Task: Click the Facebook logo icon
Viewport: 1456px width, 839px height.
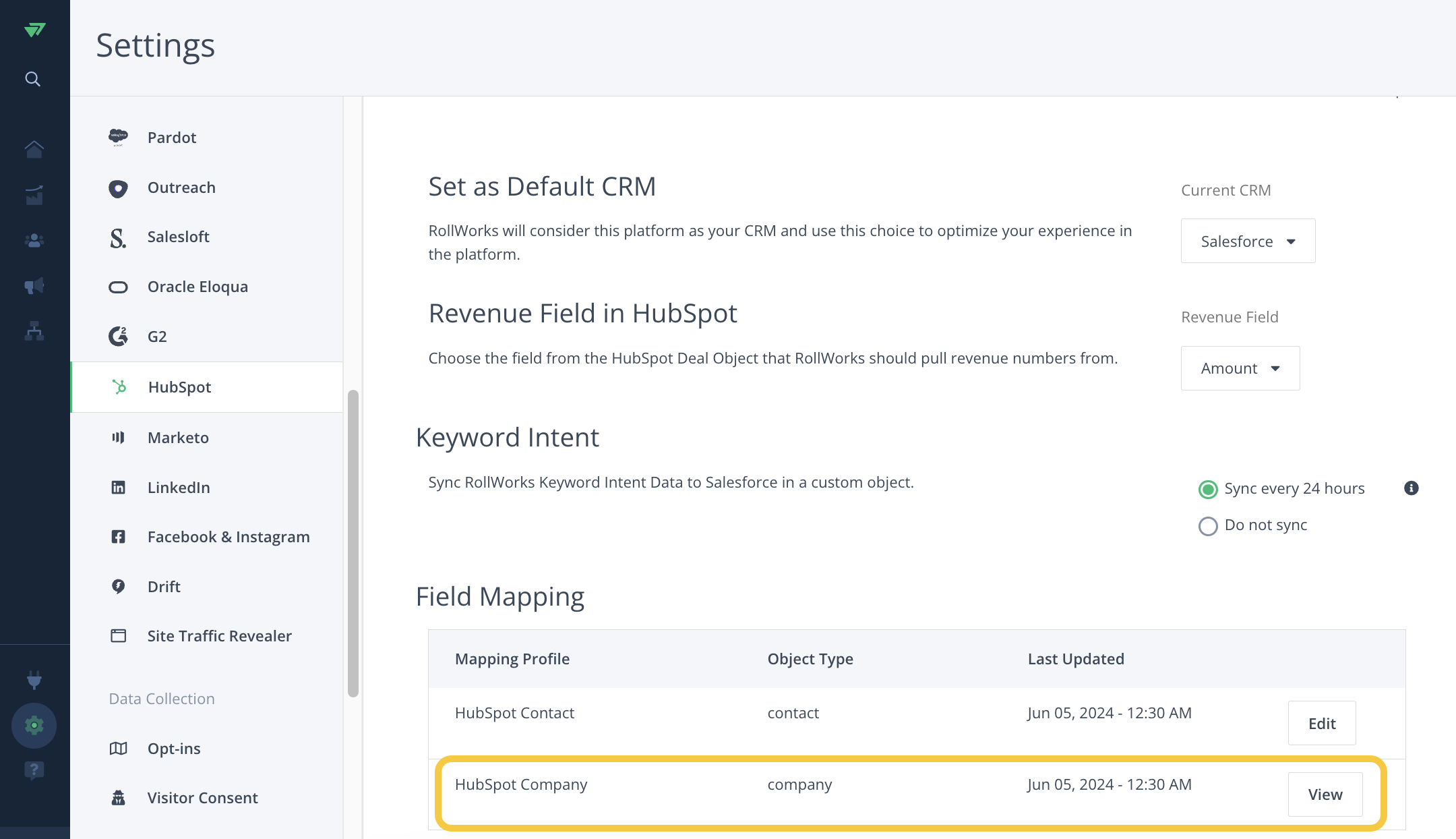Action: pos(118,537)
